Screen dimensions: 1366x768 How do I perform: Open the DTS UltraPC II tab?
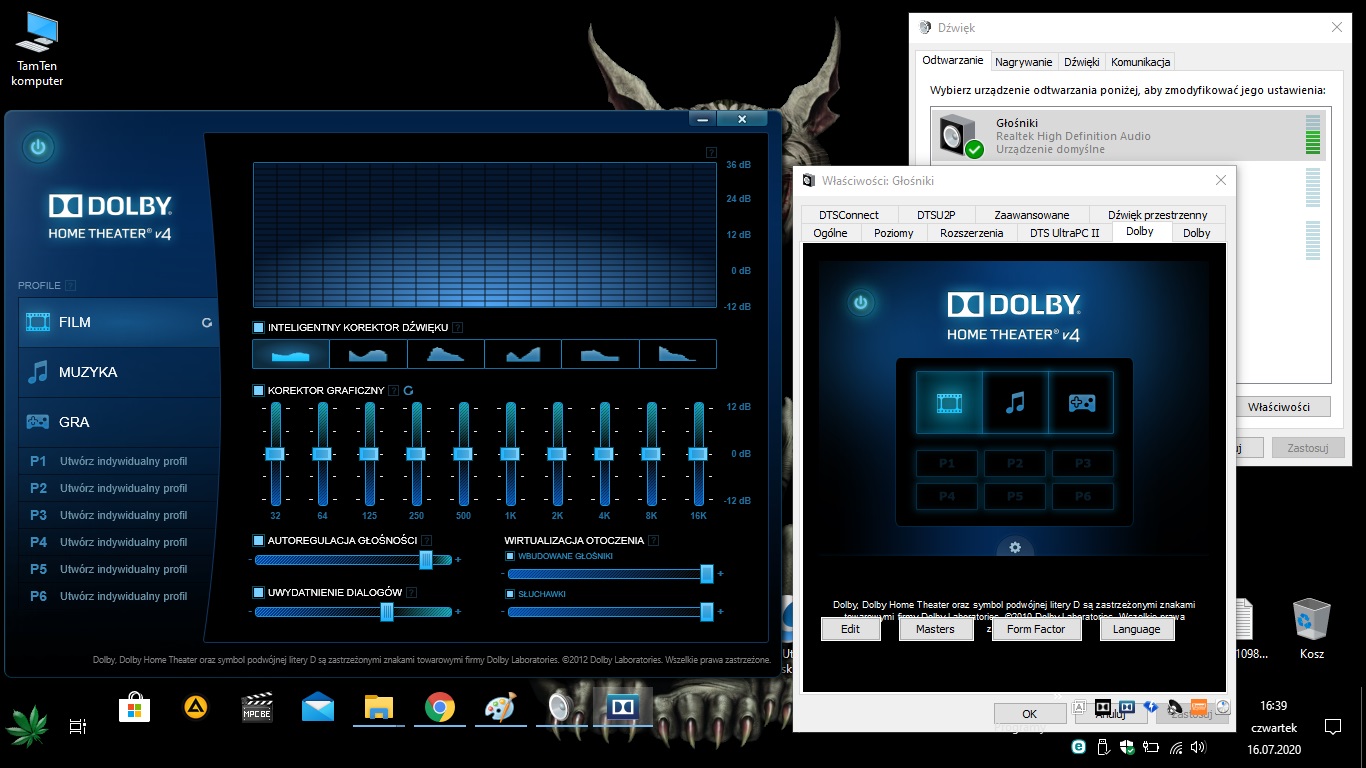(1064, 233)
